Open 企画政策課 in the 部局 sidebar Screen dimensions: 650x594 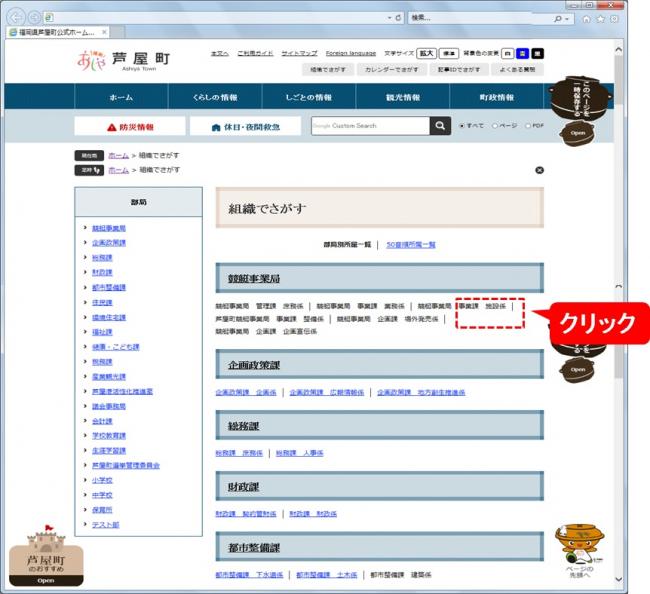click(x=109, y=243)
